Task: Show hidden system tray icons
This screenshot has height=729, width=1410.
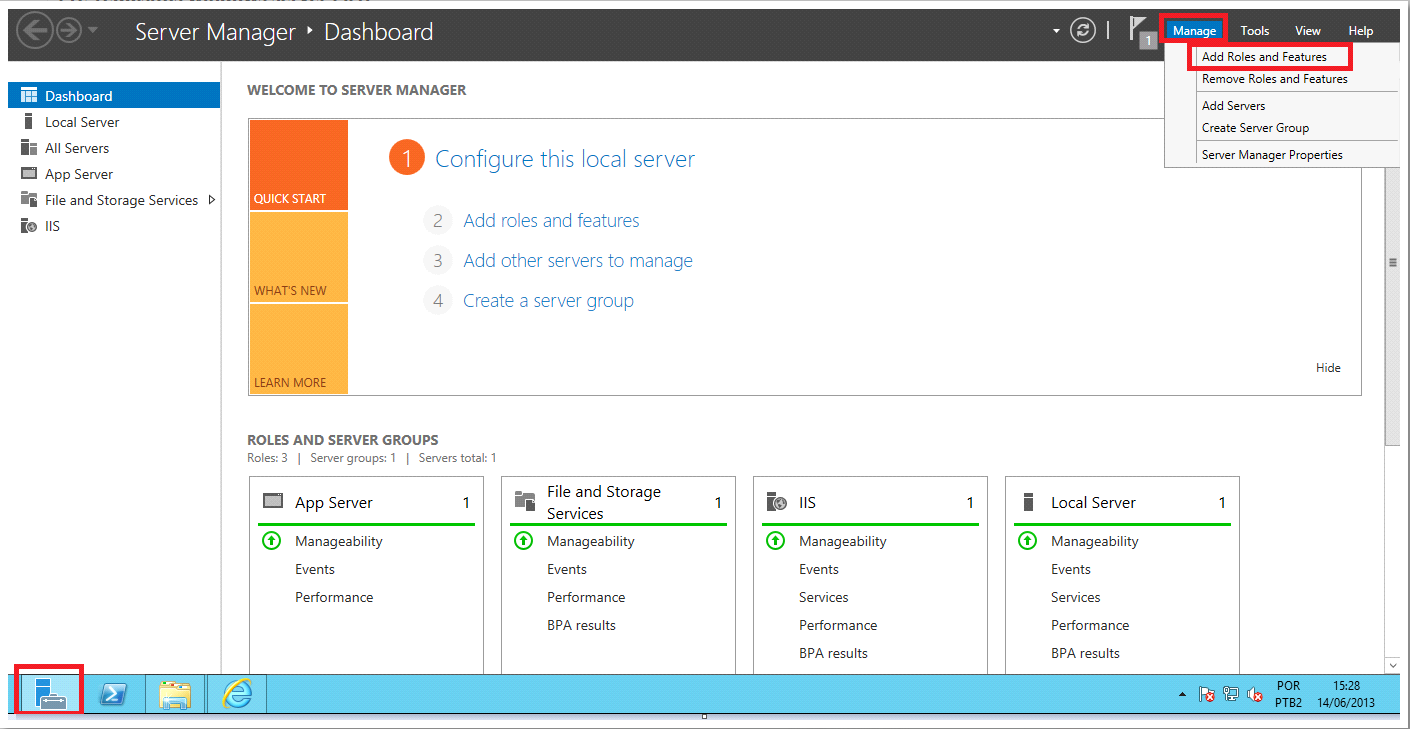Action: (1183, 694)
